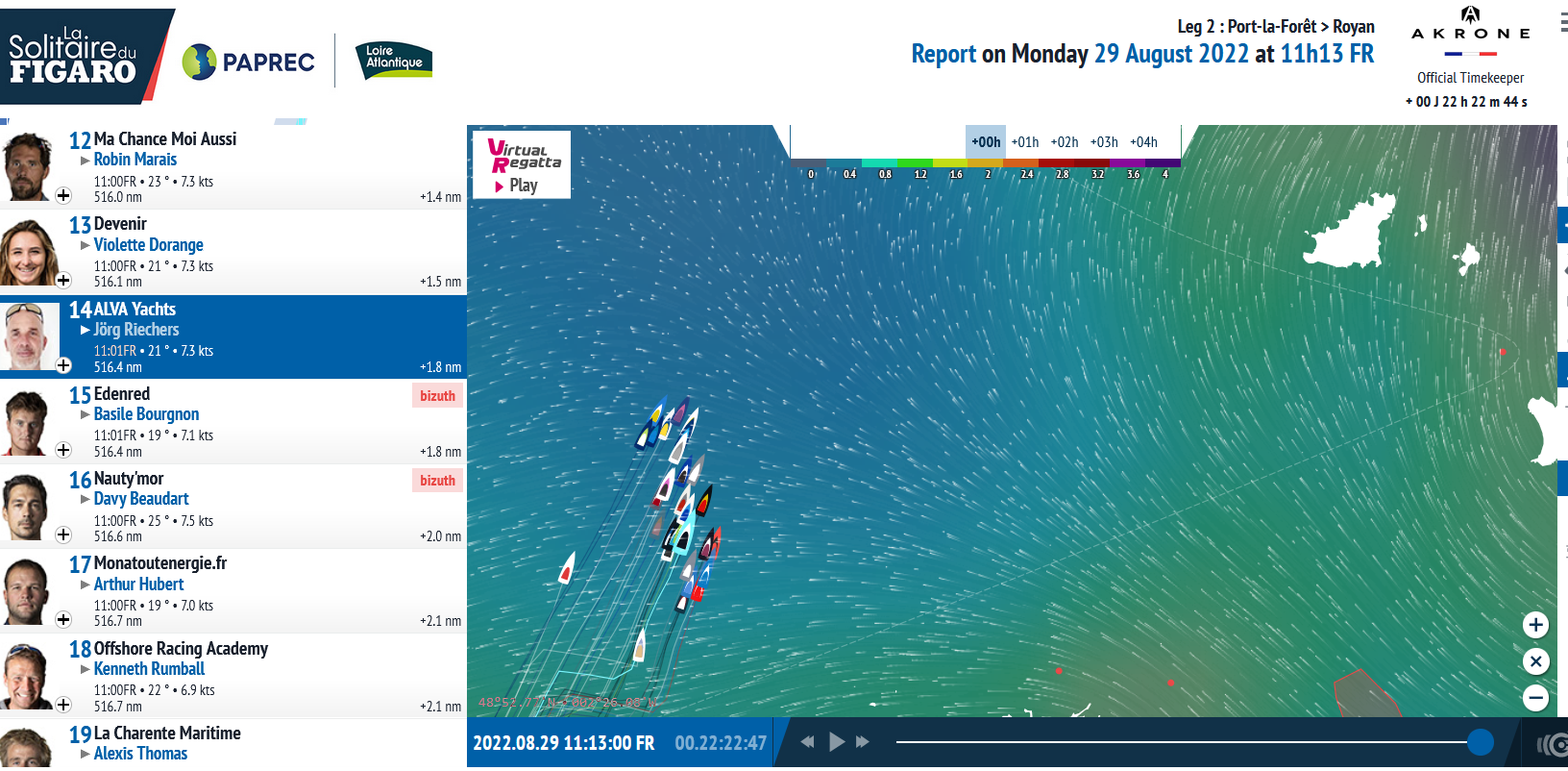Image resolution: width=1568 pixels, height=771 pixels.
Task: Expand Arthur Hubert entry arrow
Action: 86,584
